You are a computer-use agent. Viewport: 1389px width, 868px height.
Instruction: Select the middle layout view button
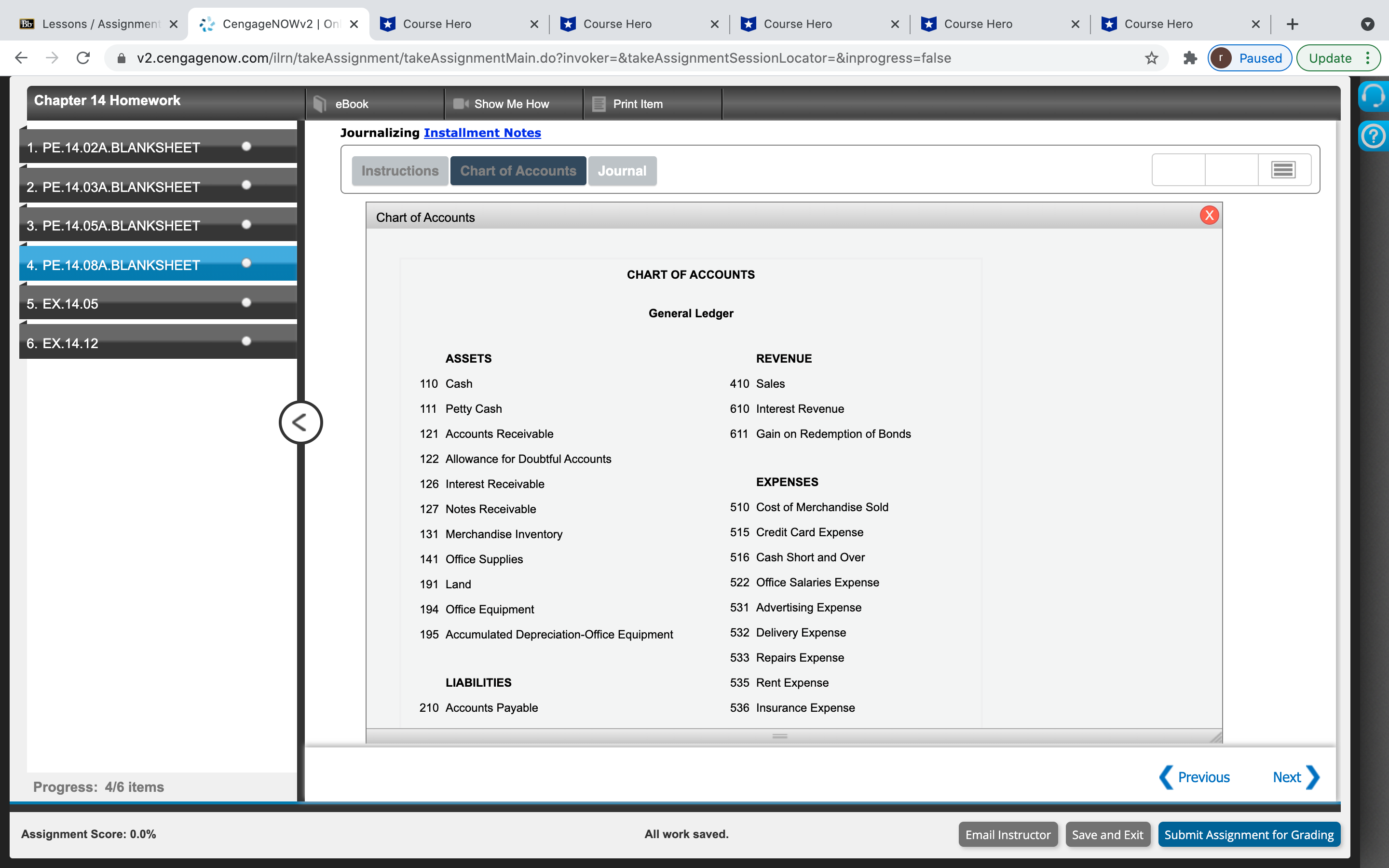tap(1231, 170)
